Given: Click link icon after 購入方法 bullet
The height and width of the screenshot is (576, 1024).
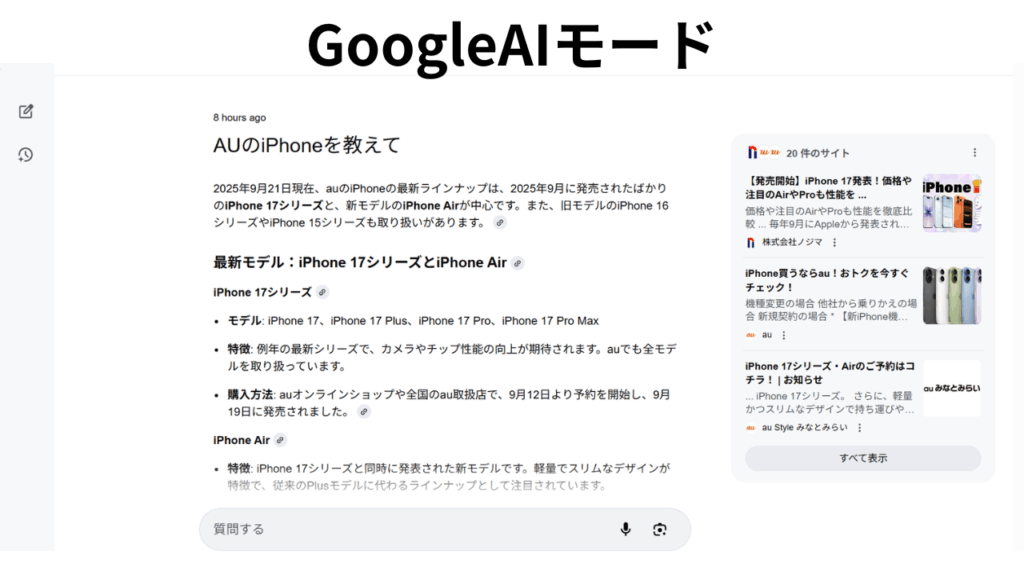Looking at the screenshot, I should tap(364, 411).
